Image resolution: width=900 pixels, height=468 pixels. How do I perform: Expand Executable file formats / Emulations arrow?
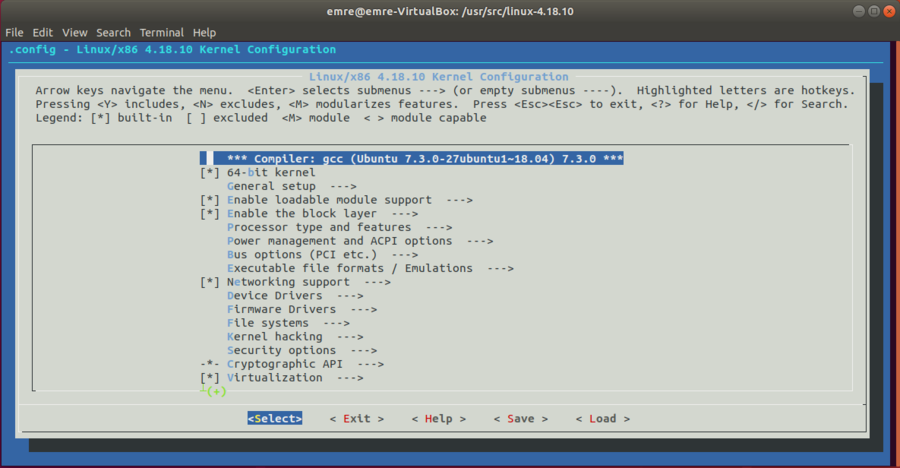point(501,269)
